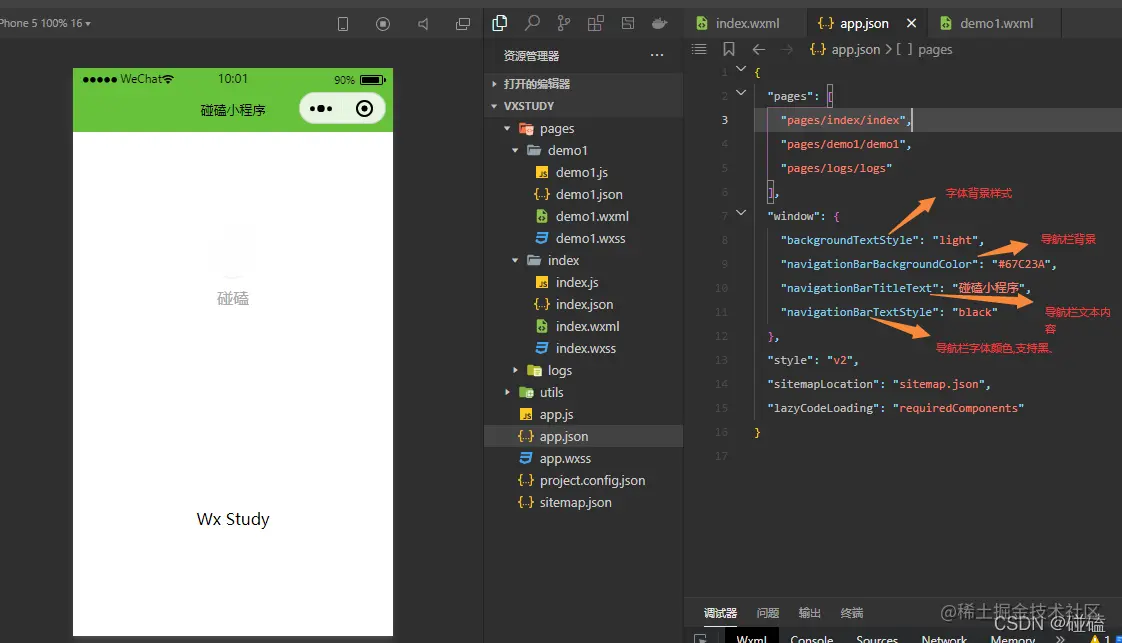Select app.json in file tree
Viewport: 1122px width, 643px height.
pos(584,436)
